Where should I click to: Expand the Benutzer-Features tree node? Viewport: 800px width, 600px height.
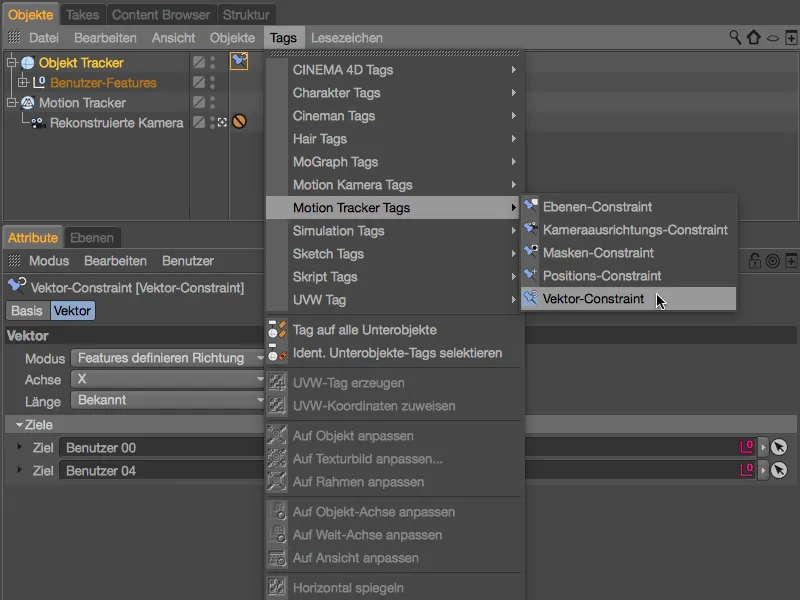point(22,82)
